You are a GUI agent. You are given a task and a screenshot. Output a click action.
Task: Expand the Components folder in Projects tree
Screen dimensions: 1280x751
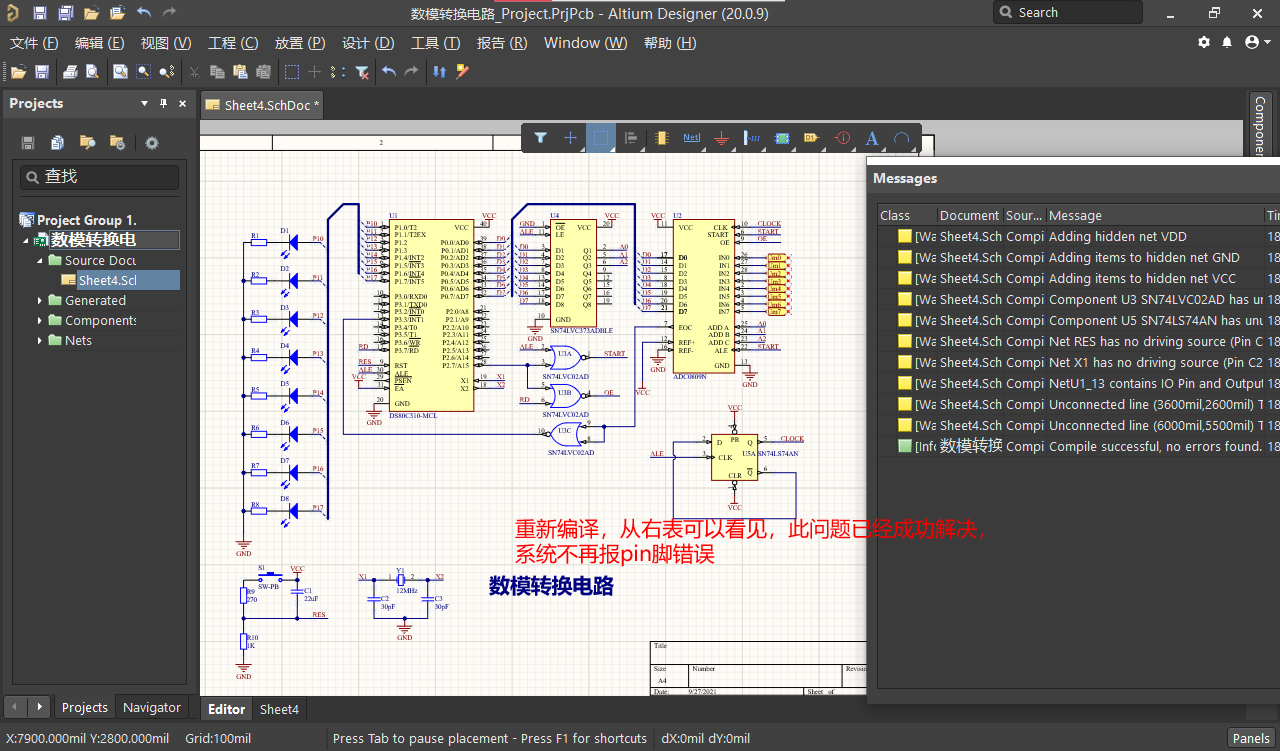(x=38, y=320)
